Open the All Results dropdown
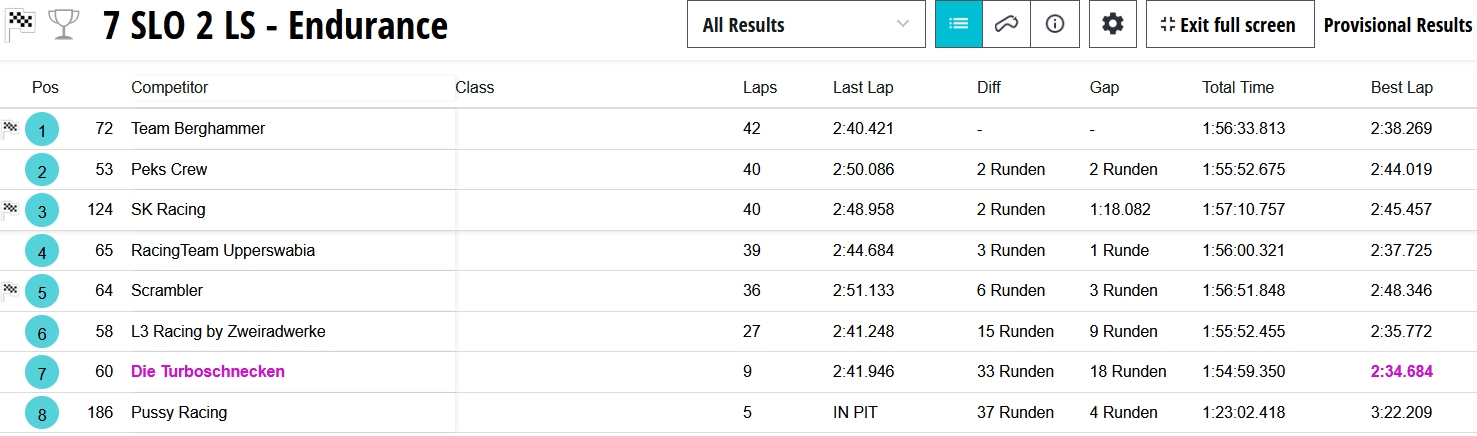This screenshot has height=436, width=1477. (x=806, y=25)
